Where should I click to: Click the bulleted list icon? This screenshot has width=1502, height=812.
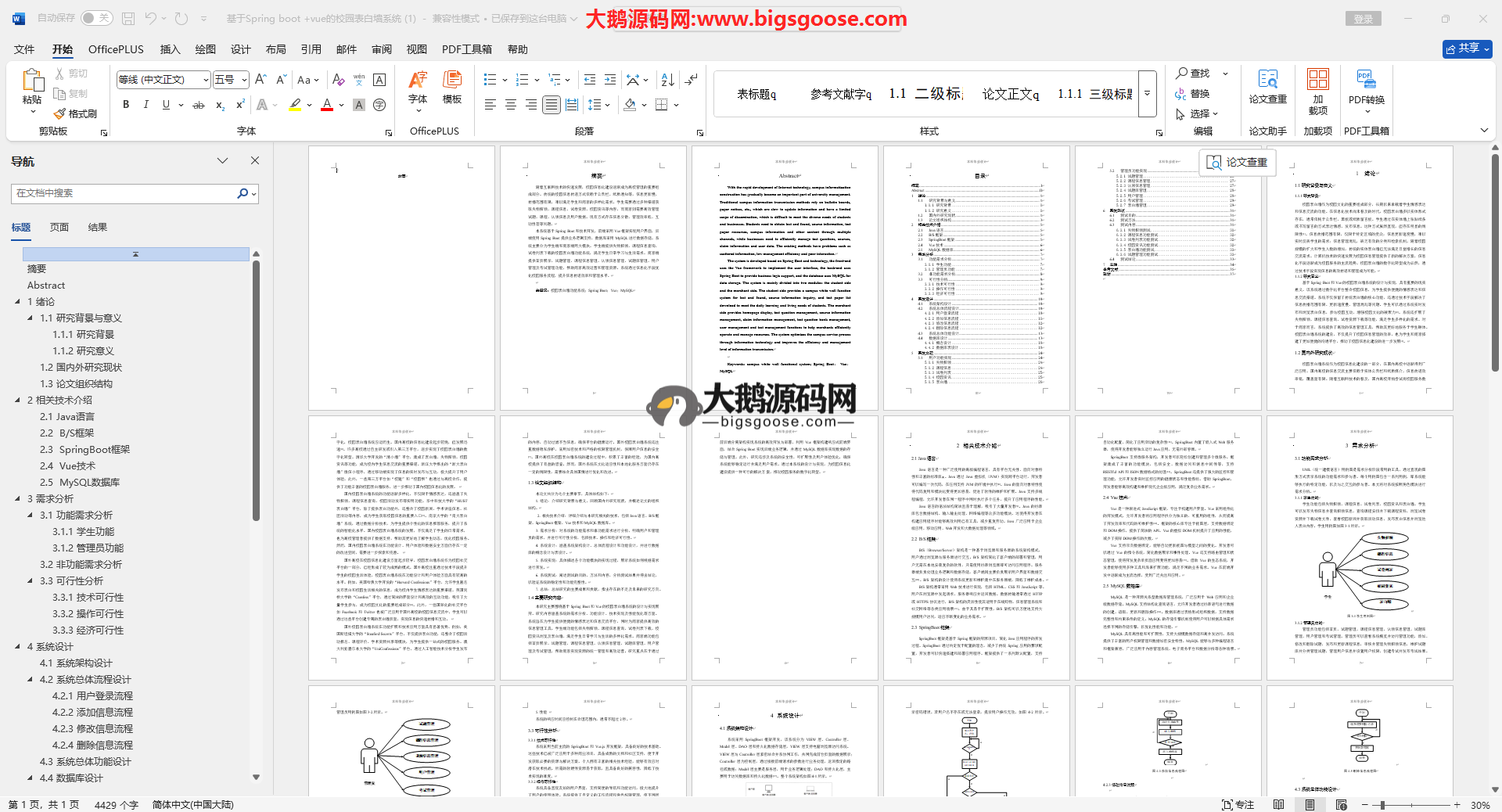click(x=490, y=80)
